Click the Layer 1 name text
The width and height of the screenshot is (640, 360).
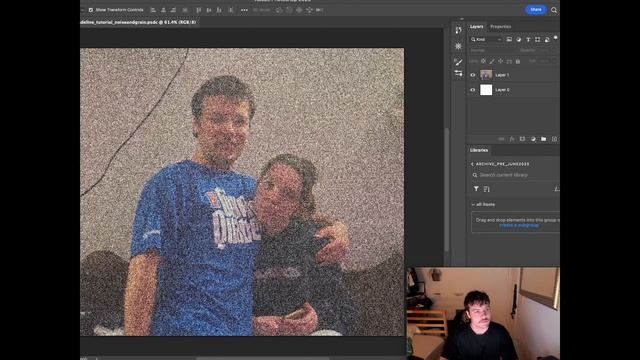click(x=502, y=75)
